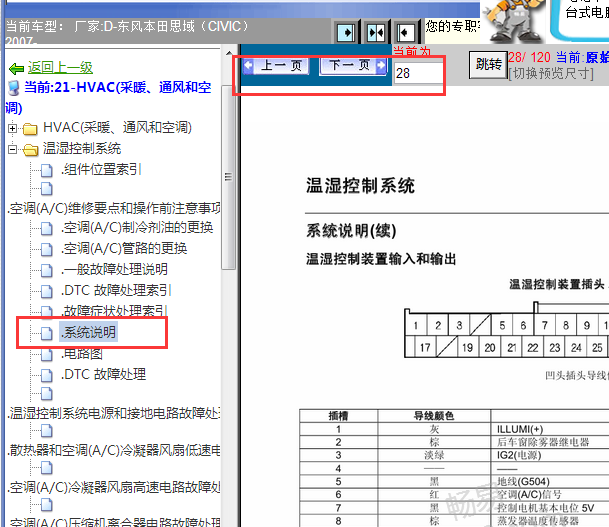Click page icon beside 一般故障处理说明
The width and height of the screenshot is (609, 527).
point(47,270)
